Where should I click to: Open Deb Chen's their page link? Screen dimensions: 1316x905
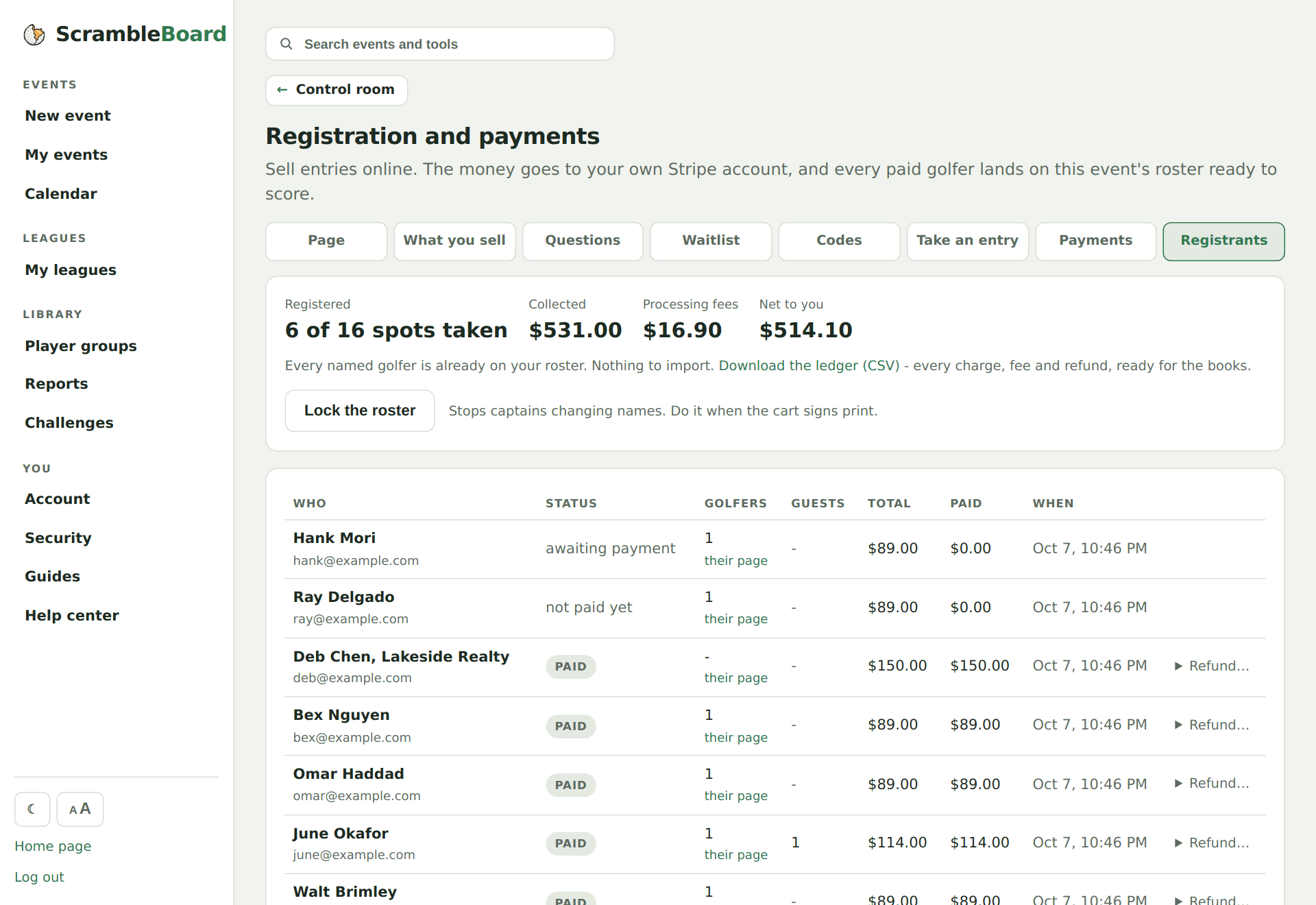pyautogui.click(x=735, y=678)
